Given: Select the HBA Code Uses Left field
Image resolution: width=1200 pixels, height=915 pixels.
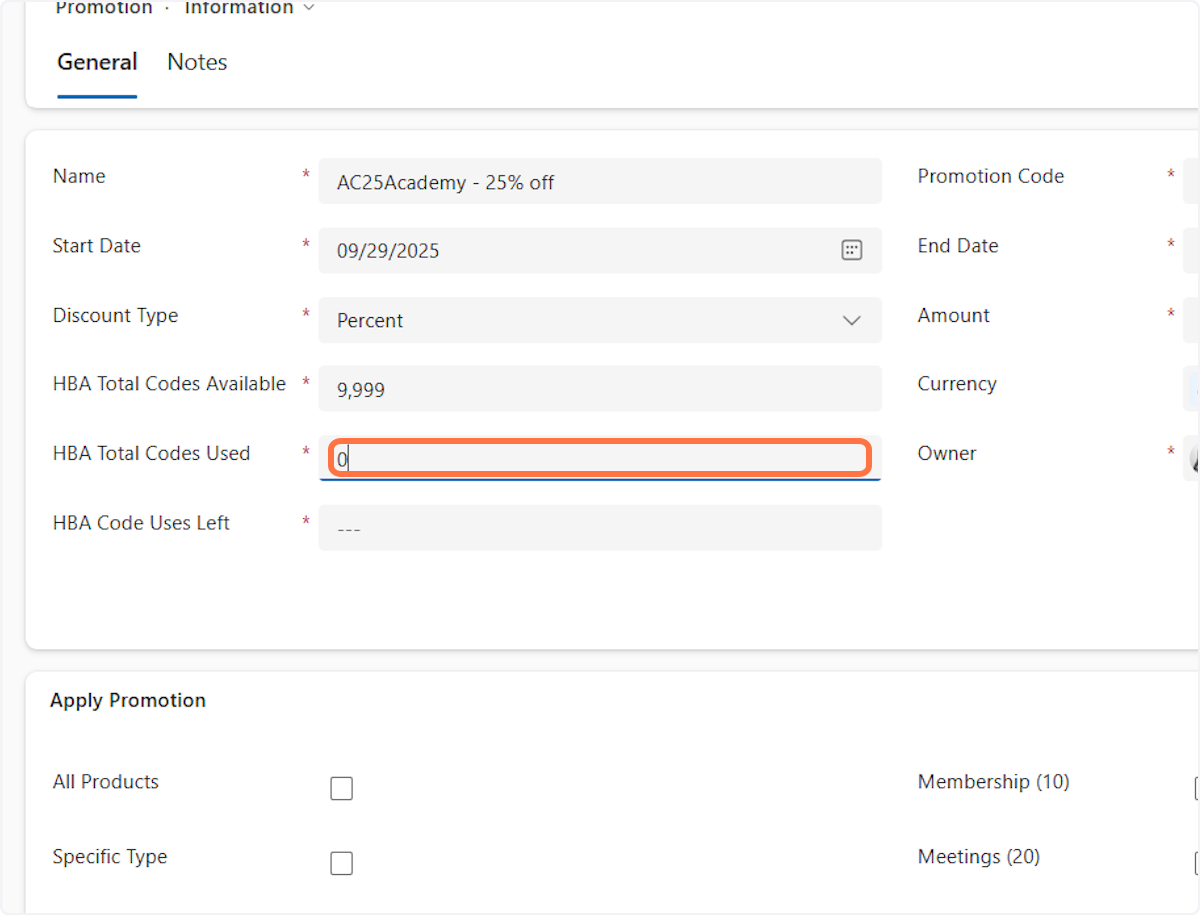Looking at the screenshot, I should (x=600, y=528).
